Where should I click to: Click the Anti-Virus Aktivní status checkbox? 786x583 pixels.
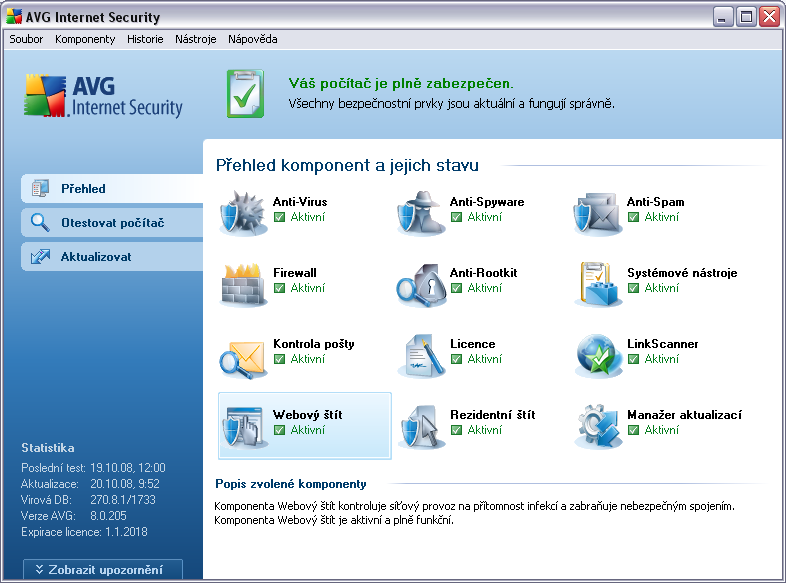pyautogui.click(x=280, y=217)
